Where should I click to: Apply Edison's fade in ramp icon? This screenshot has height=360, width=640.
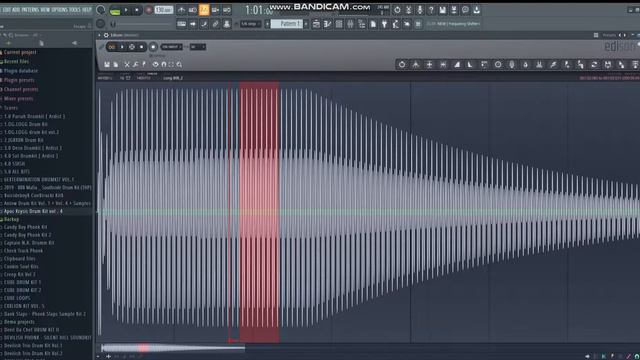coord(457,64)
